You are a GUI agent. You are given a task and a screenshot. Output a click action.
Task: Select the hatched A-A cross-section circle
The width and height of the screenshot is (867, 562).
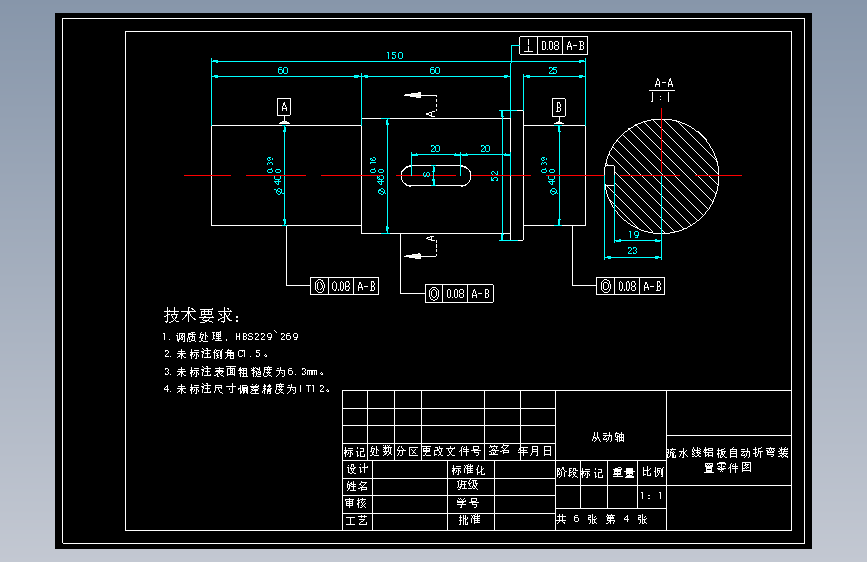tap(662, 176)
